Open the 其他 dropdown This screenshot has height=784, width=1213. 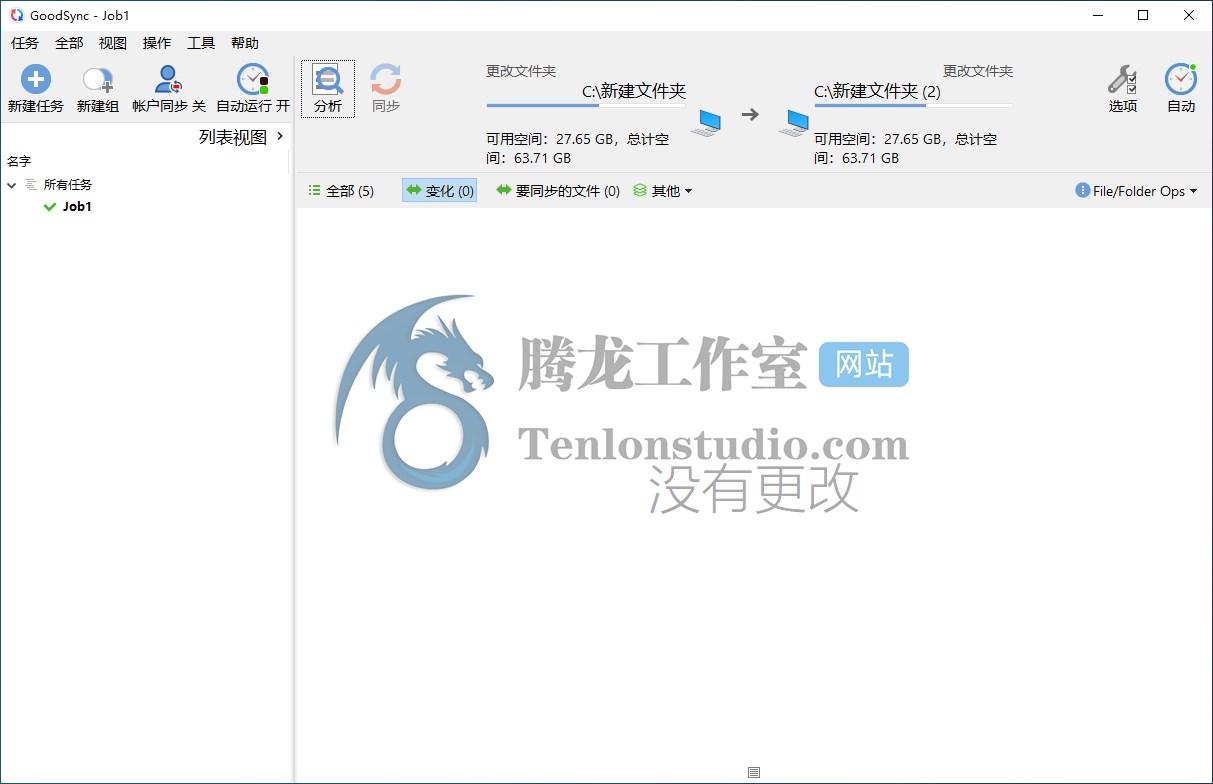[663, 191]
